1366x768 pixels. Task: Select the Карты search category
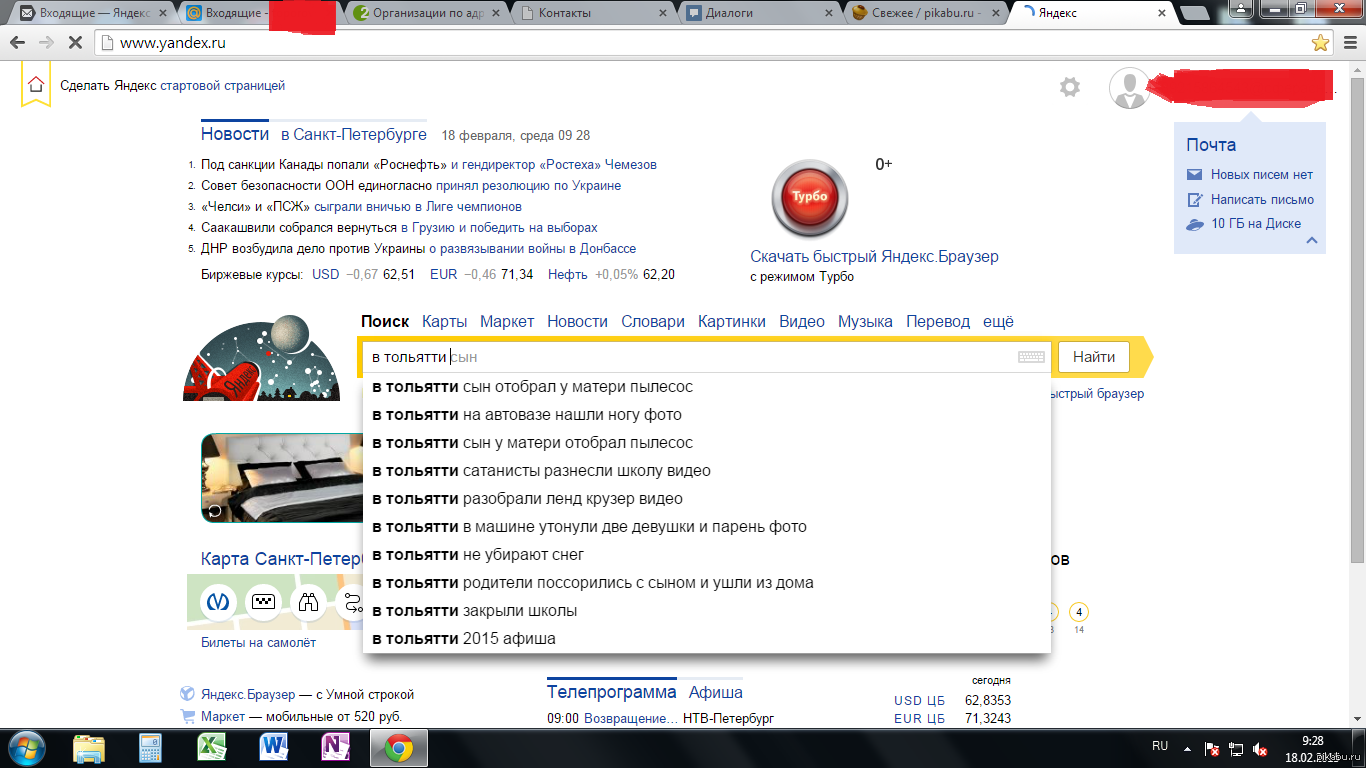tap(444, 321)
